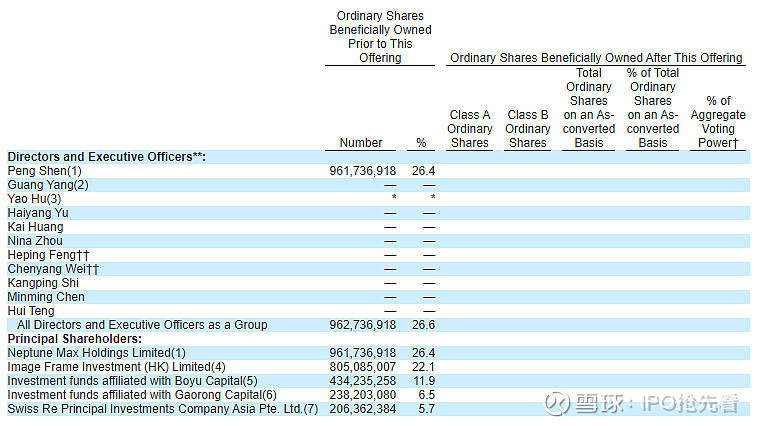Click the 'Kai Huang' name
Screen dimensions: 761x426
pos(35,227)
